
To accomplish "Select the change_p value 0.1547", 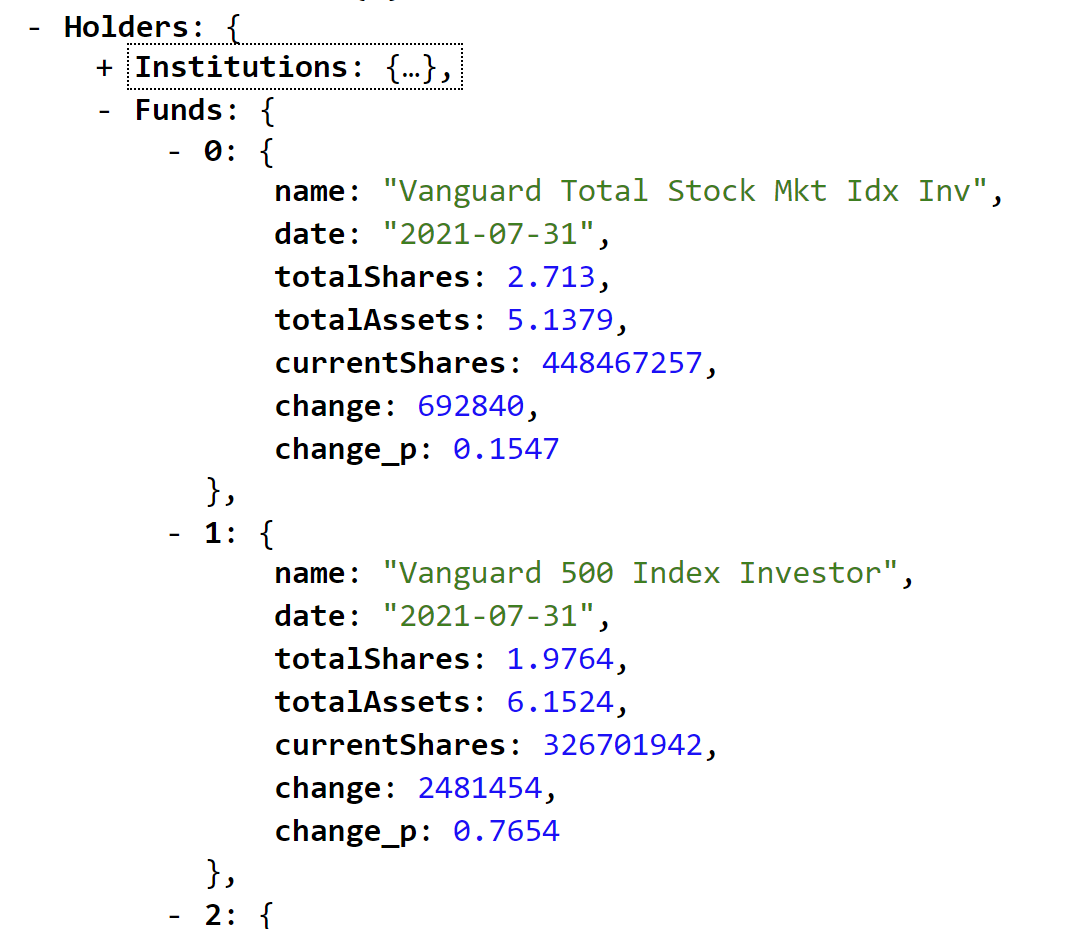I will click(x=506, y=449).
